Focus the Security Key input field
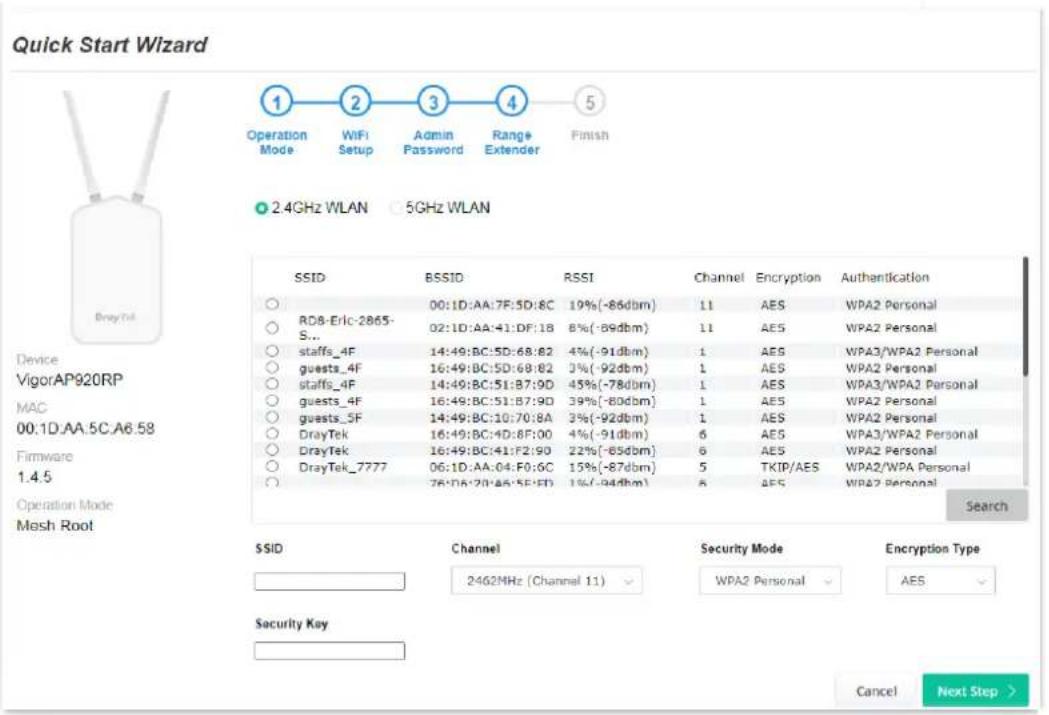The width and height of the screenshot is (1049, 715). click(x=329, y=650)
